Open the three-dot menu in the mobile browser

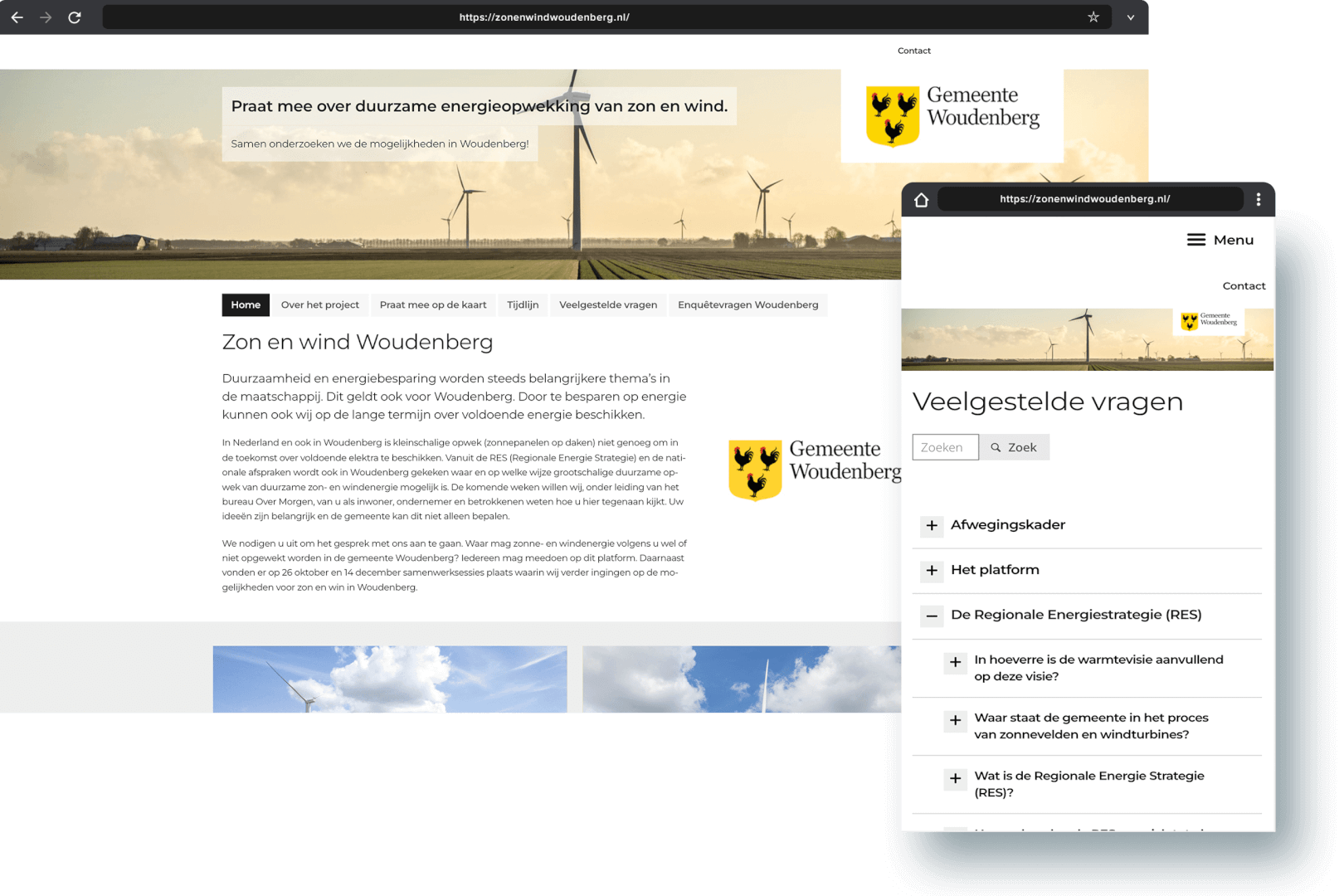(1258, 199)
